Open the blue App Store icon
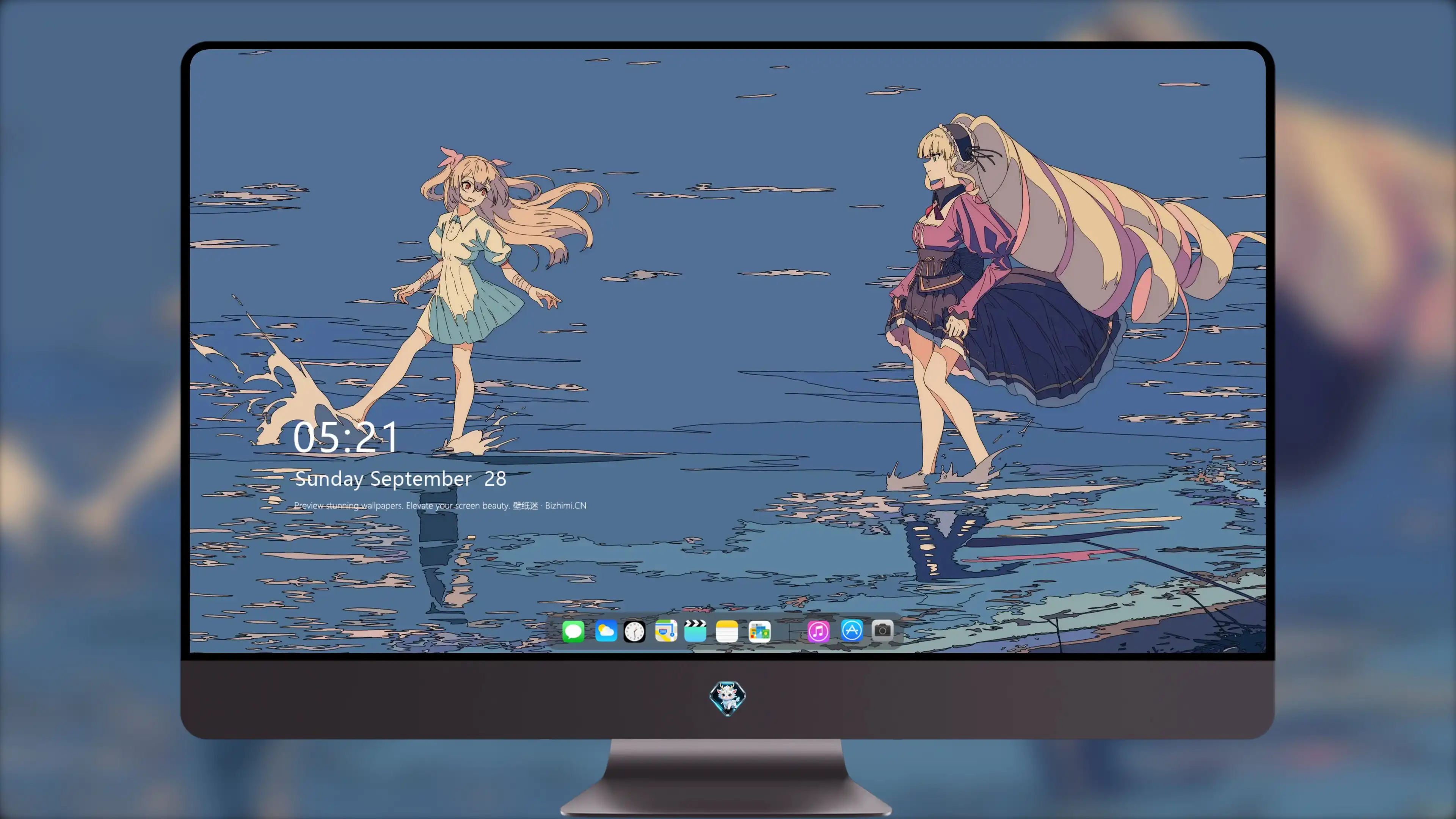This screenshot has height=819, width=1456. 851,630
